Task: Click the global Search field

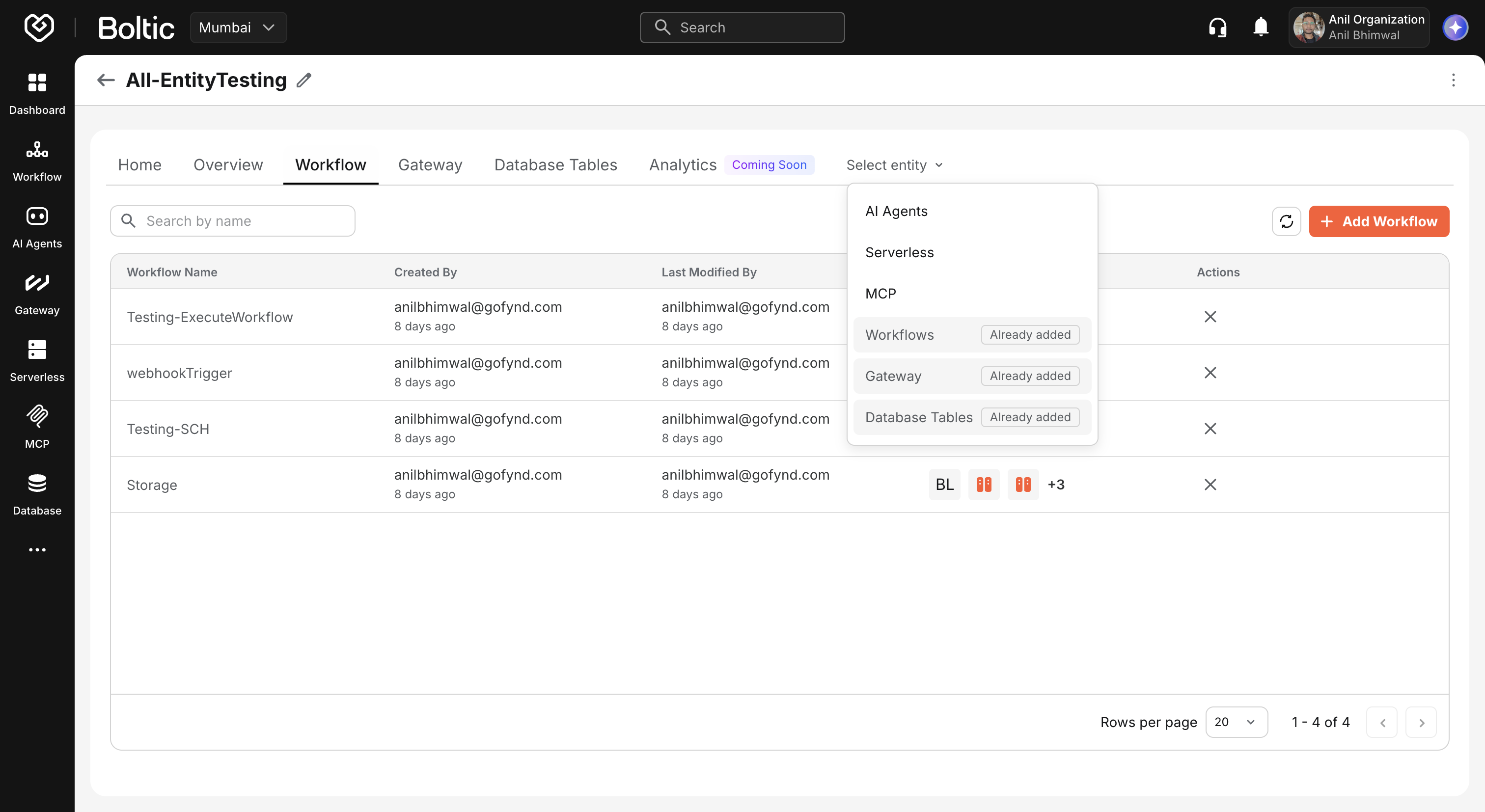Action: [x=742, y=27]
